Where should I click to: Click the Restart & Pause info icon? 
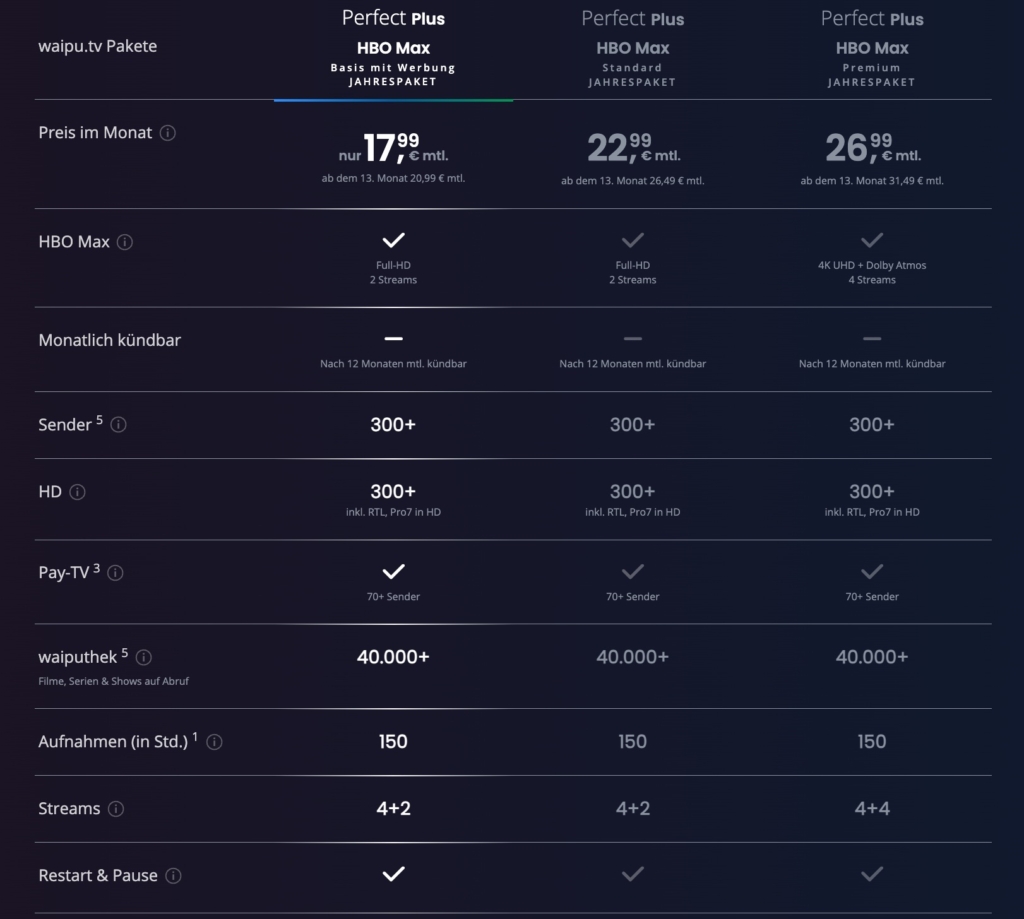pos(173,876)
